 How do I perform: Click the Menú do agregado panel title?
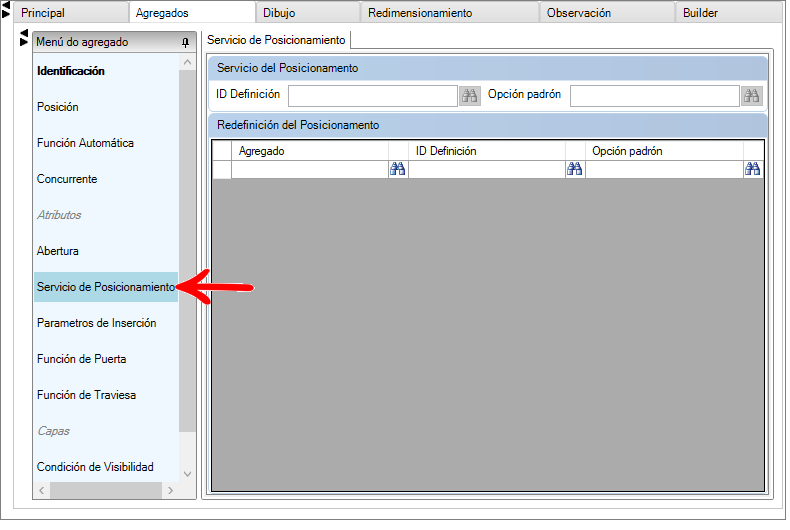point(82,42)
